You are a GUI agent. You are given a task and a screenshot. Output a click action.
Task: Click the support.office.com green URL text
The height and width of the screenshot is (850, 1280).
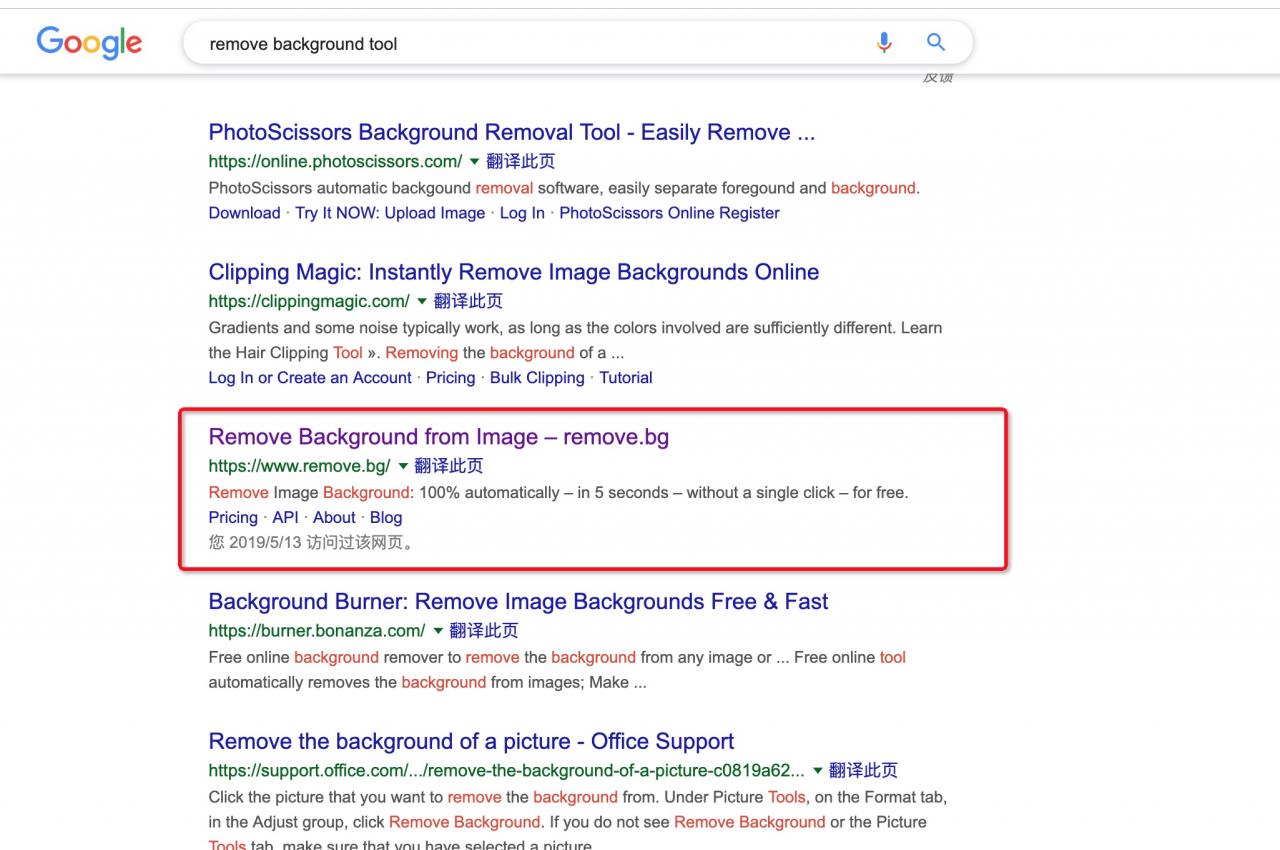tap(506, 771)
